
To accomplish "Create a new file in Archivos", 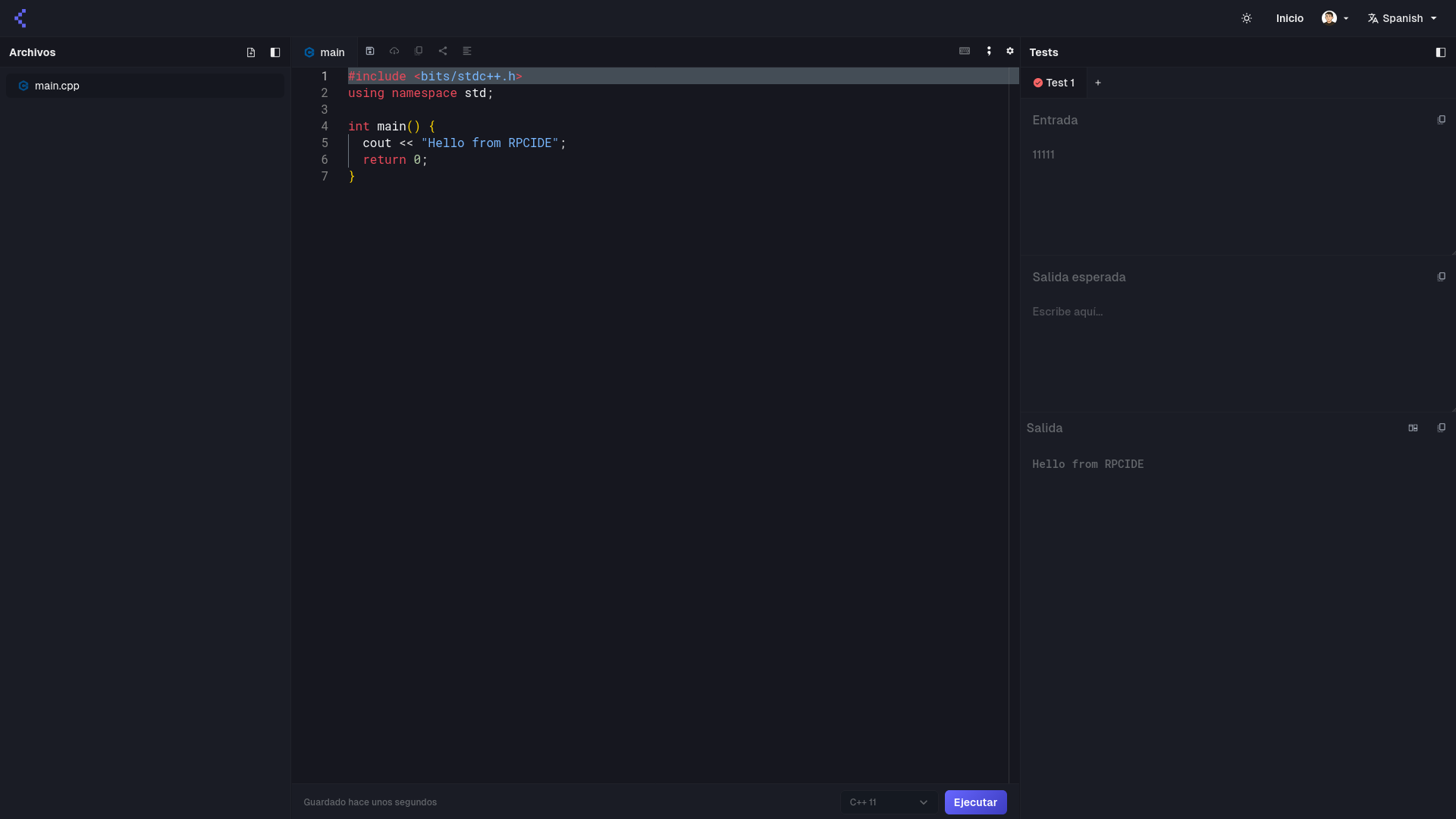I will click(x=251, y=52).
